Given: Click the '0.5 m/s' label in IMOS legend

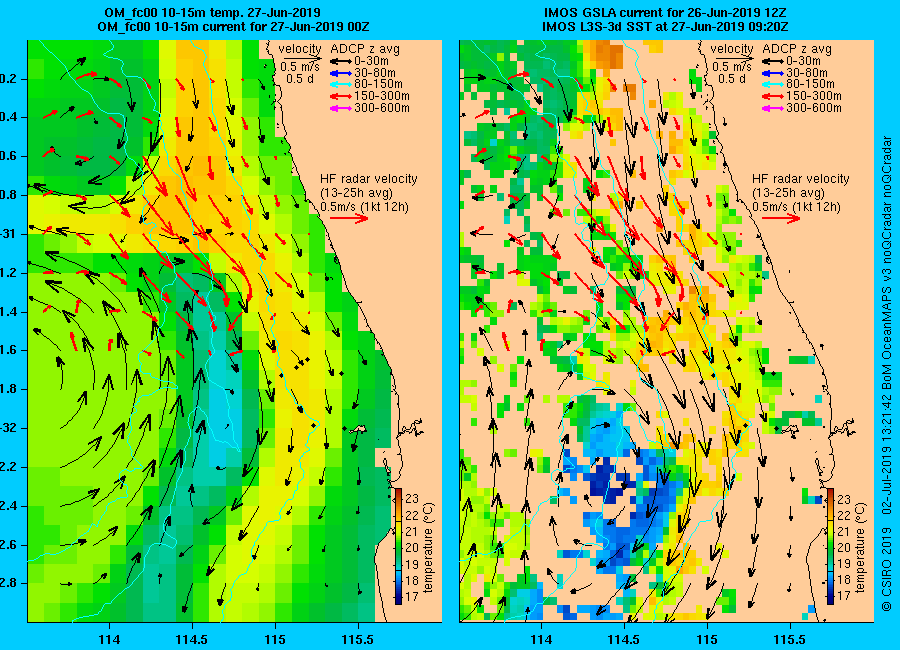Looking at the screenshot, I should click(x=732, y=67).
